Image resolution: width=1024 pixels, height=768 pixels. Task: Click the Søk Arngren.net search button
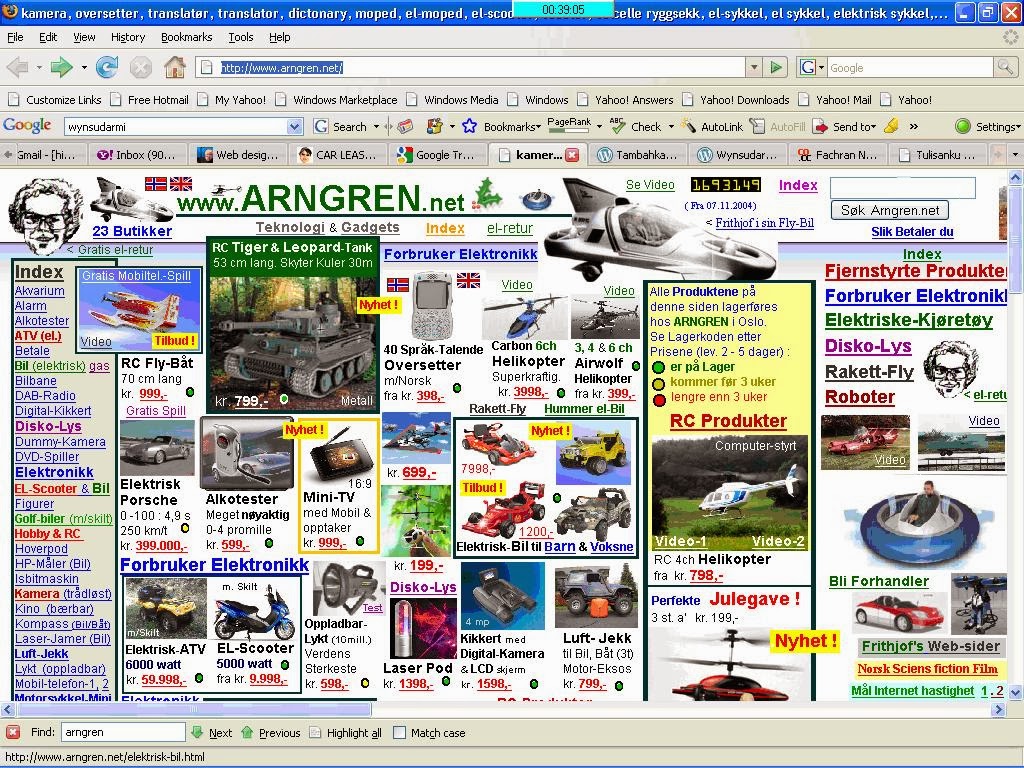tap(888, 211)
